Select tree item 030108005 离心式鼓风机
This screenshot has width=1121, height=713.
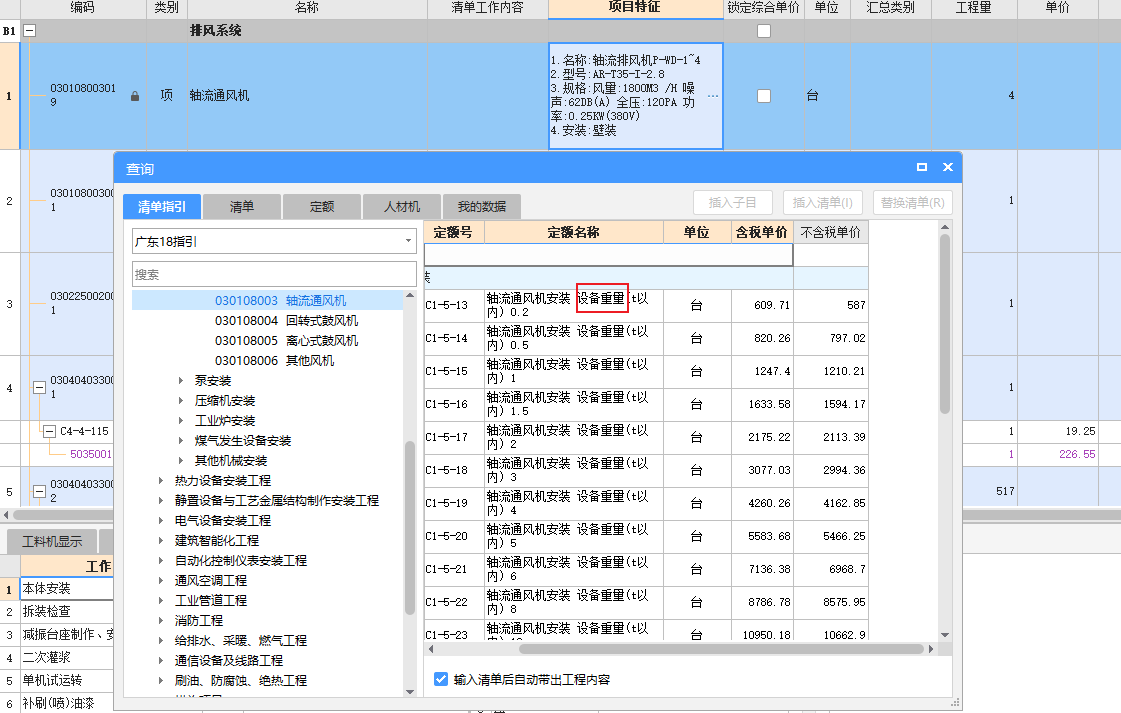point(286,340)
